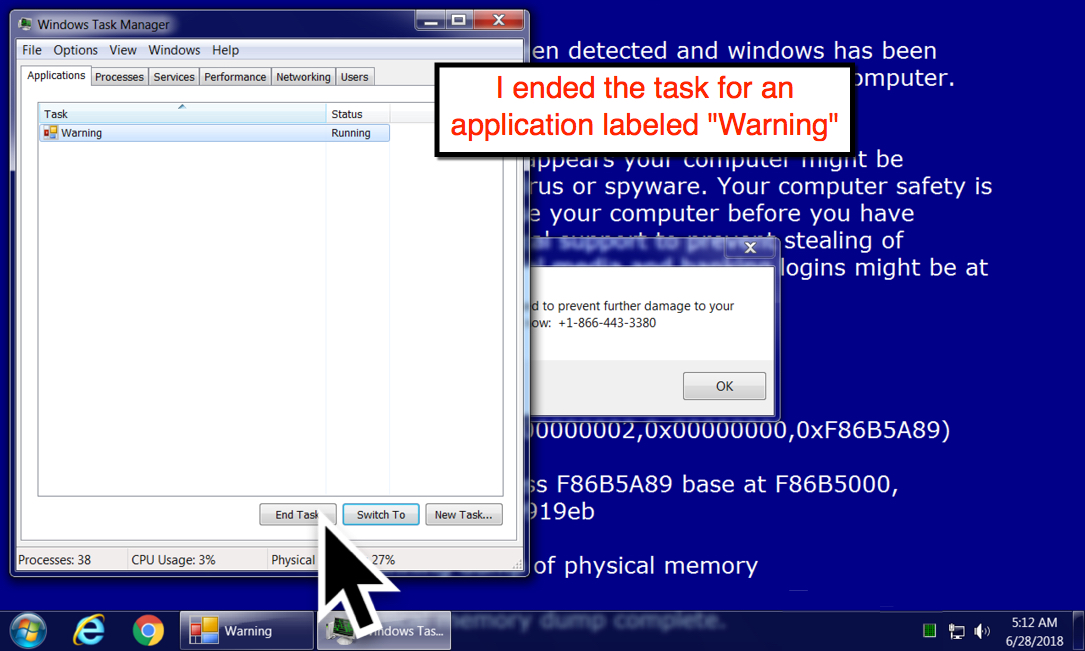The height and width of the screenshot is (651, 1085).
Task: Switch to the Services tab
Action: tap(174, 77)
